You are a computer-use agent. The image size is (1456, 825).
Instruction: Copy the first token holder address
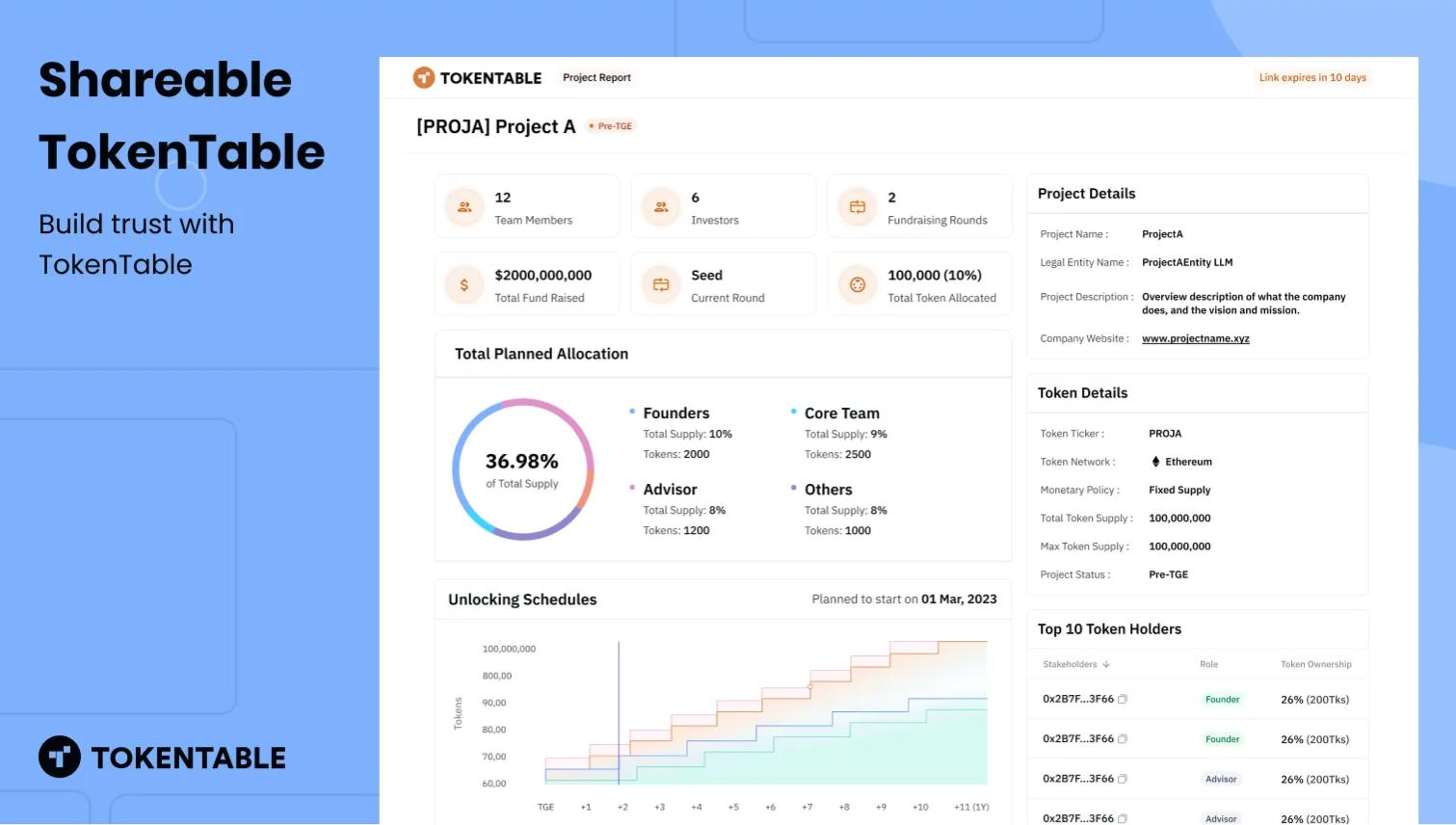(1123, 700)
